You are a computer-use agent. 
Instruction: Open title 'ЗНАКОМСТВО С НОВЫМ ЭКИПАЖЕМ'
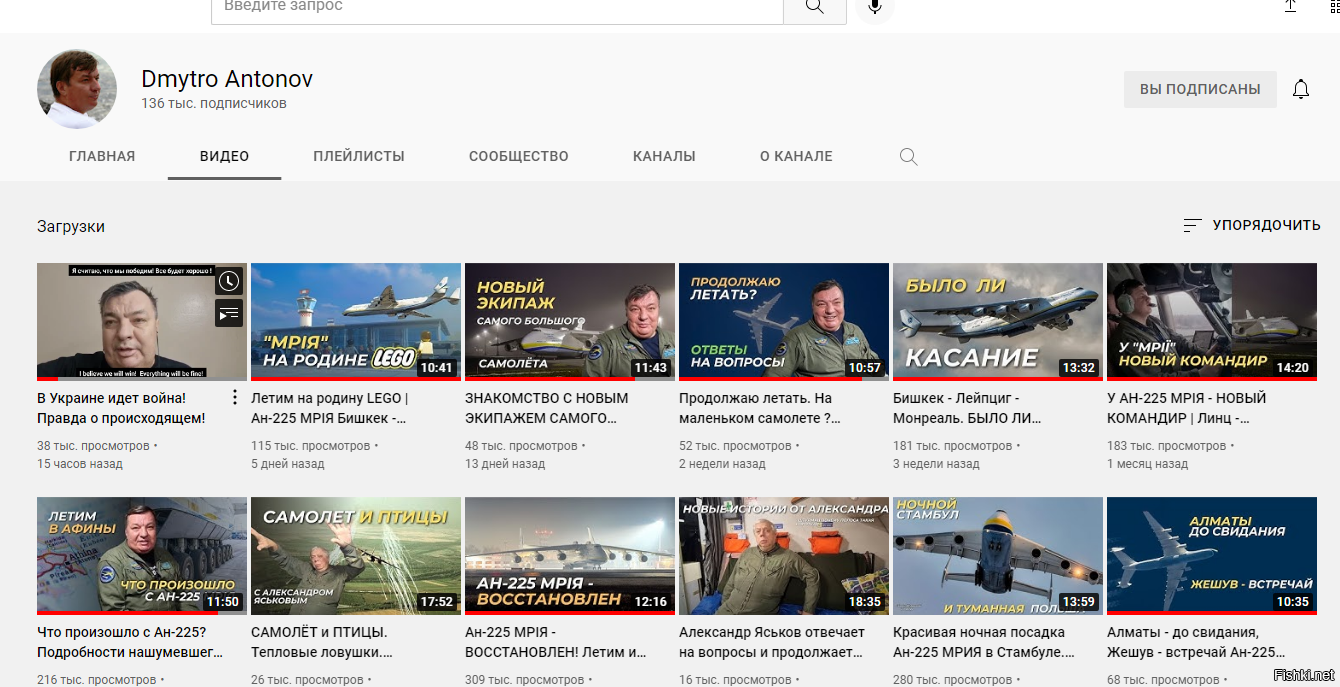point(547,408)
